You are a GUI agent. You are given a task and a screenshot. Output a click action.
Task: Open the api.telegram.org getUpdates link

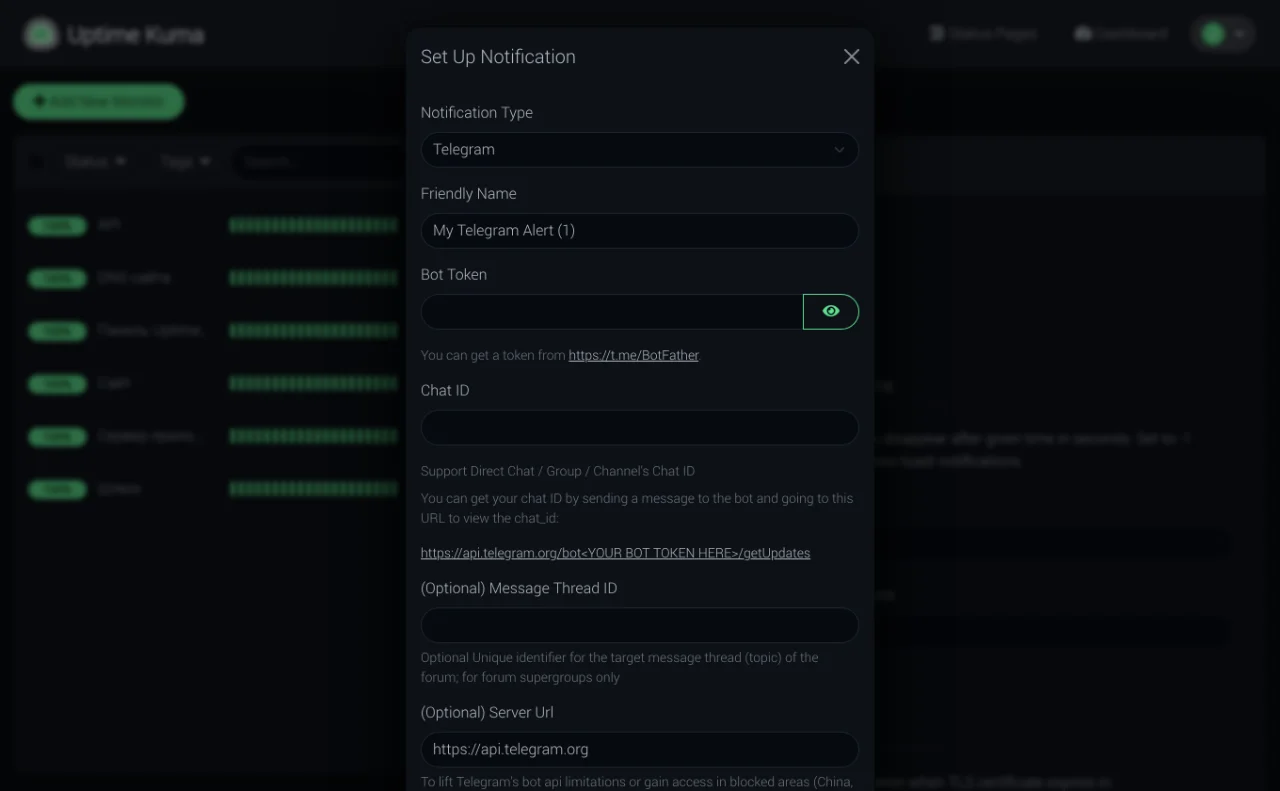(x=615, y=553)
